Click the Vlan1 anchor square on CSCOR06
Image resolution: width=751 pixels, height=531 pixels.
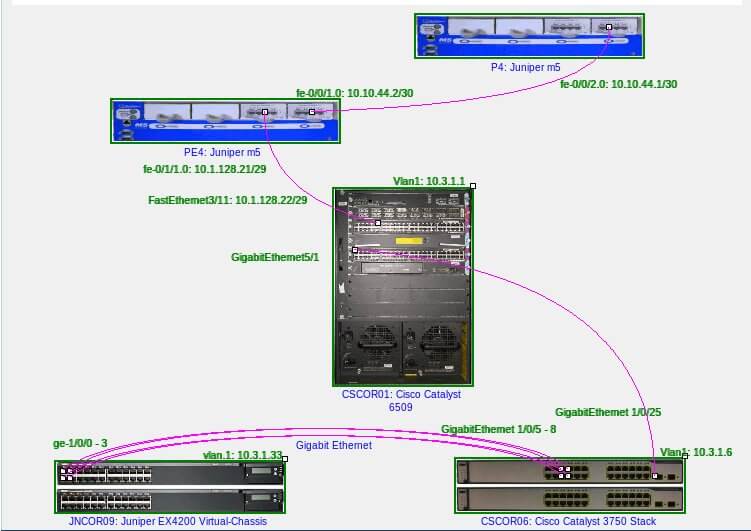(x=685, y=456)
